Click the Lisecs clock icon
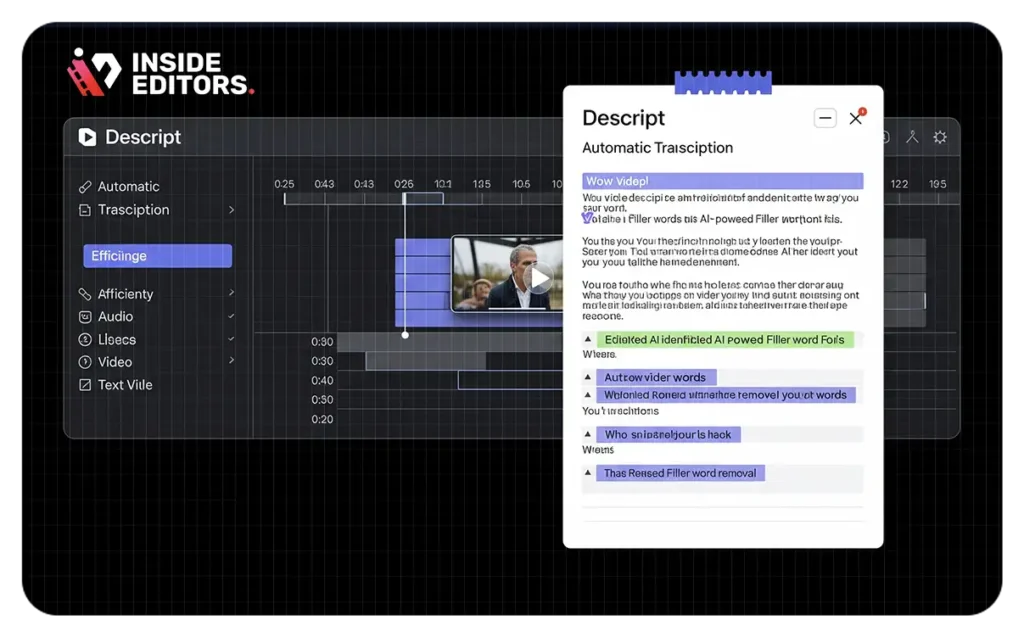Viewport: 1024px width, 637px height. (85, 340)
